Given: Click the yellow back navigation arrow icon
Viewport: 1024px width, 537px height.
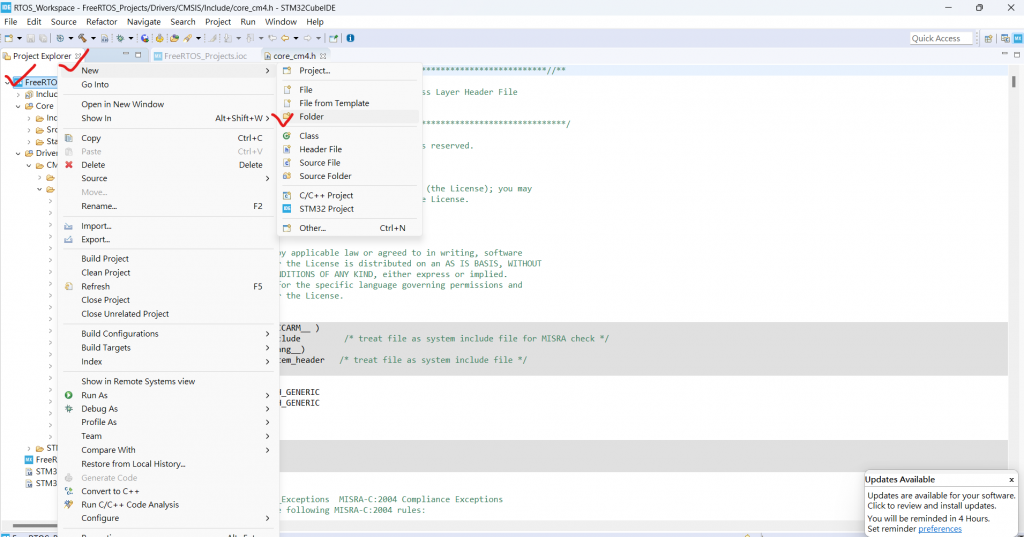Looking at the screenshot, I should point(285,39).
